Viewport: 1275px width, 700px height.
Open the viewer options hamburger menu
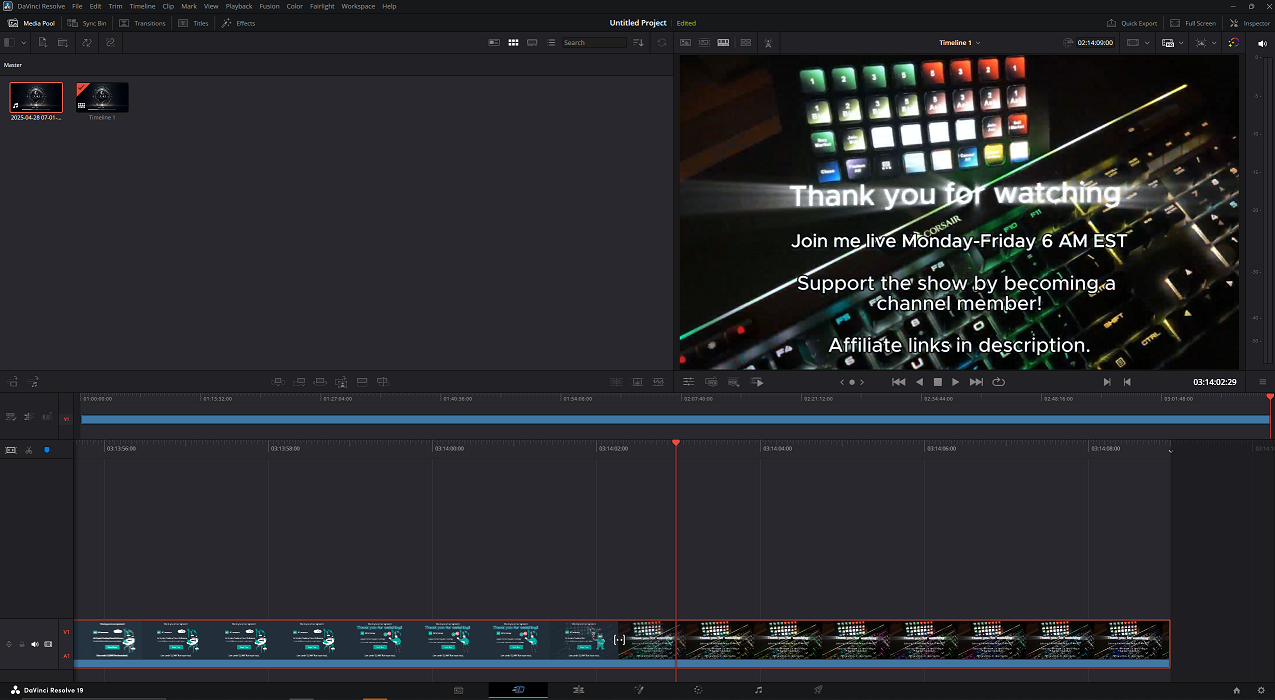pyautogui.click(x=1263, y=382)
